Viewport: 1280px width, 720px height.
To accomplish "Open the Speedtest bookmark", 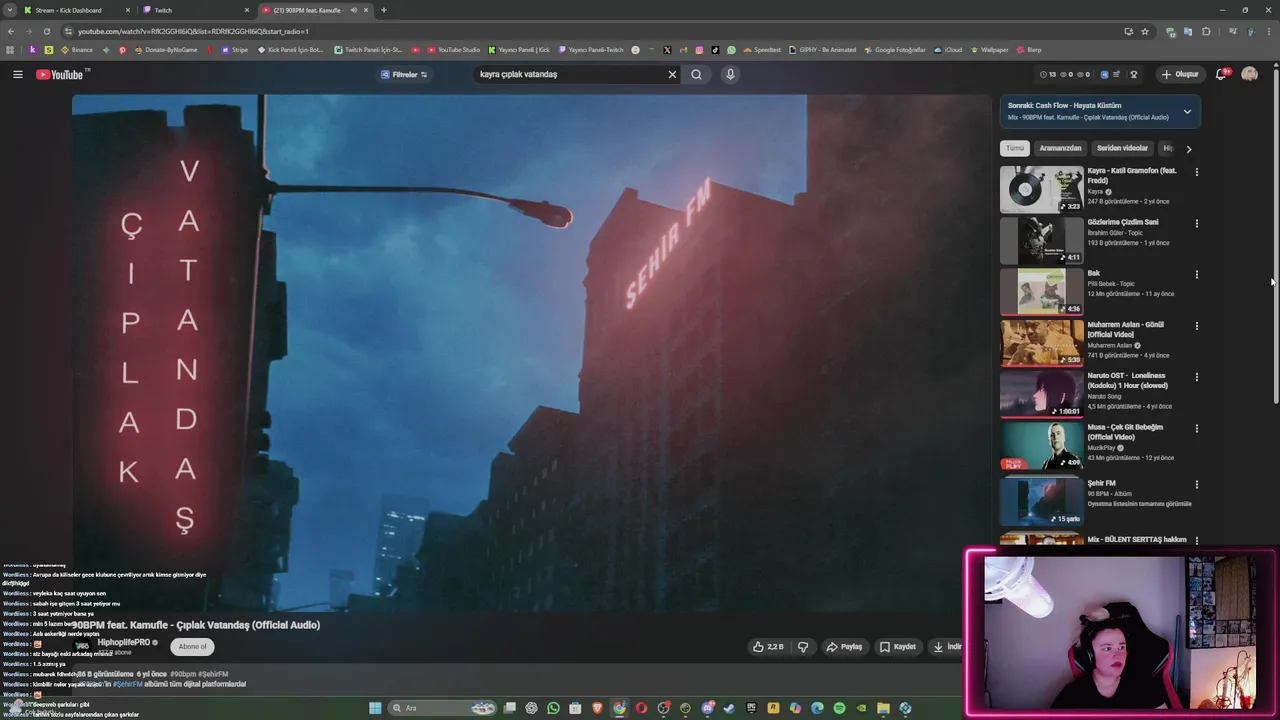I will pos(762,50).
